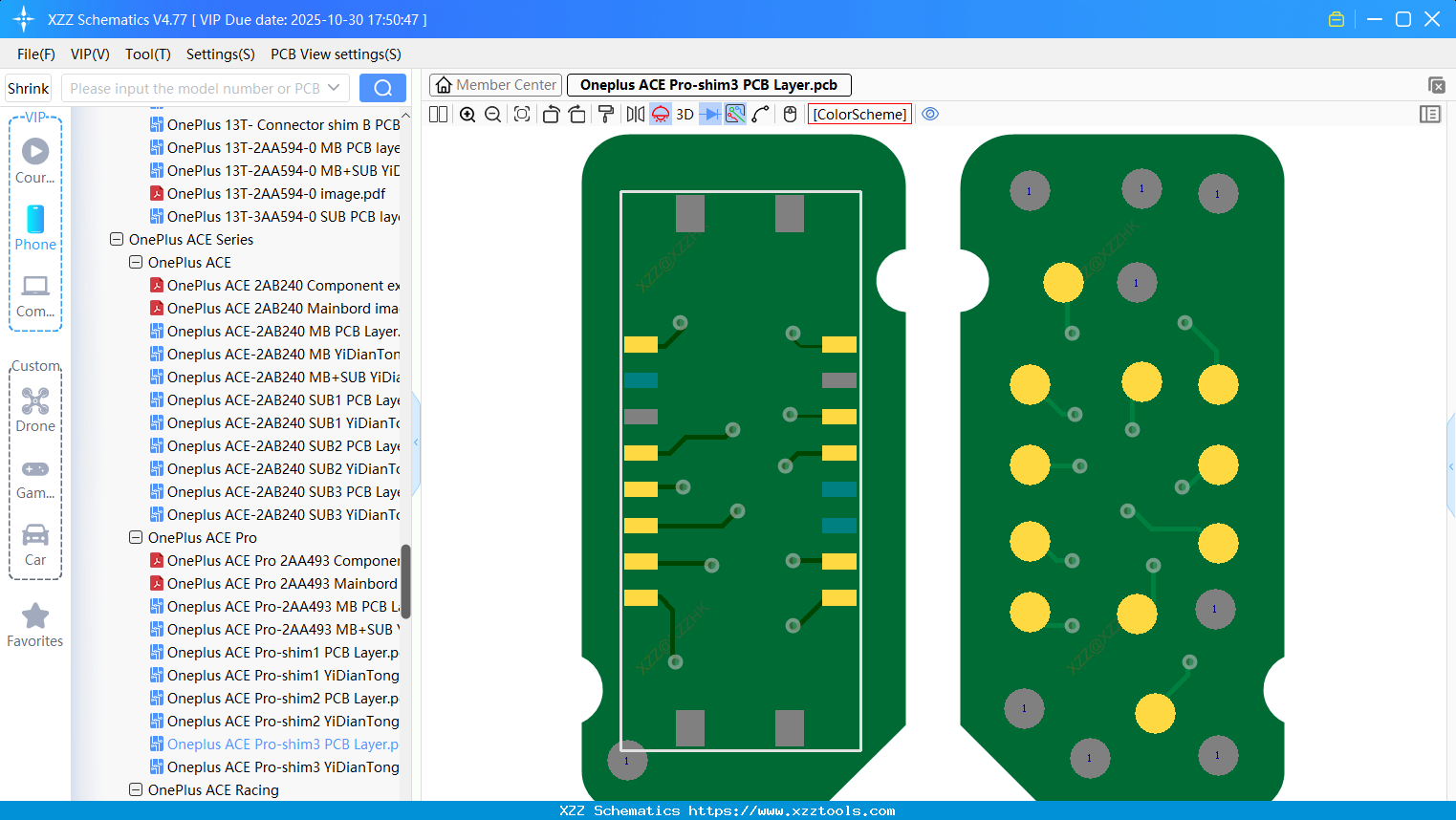Image resolution: width=1456 pixels, height=820 pixels.
Task: Open Oneplus ACE Pro-shim2 YiDianTong
Action: coord(275,721)
